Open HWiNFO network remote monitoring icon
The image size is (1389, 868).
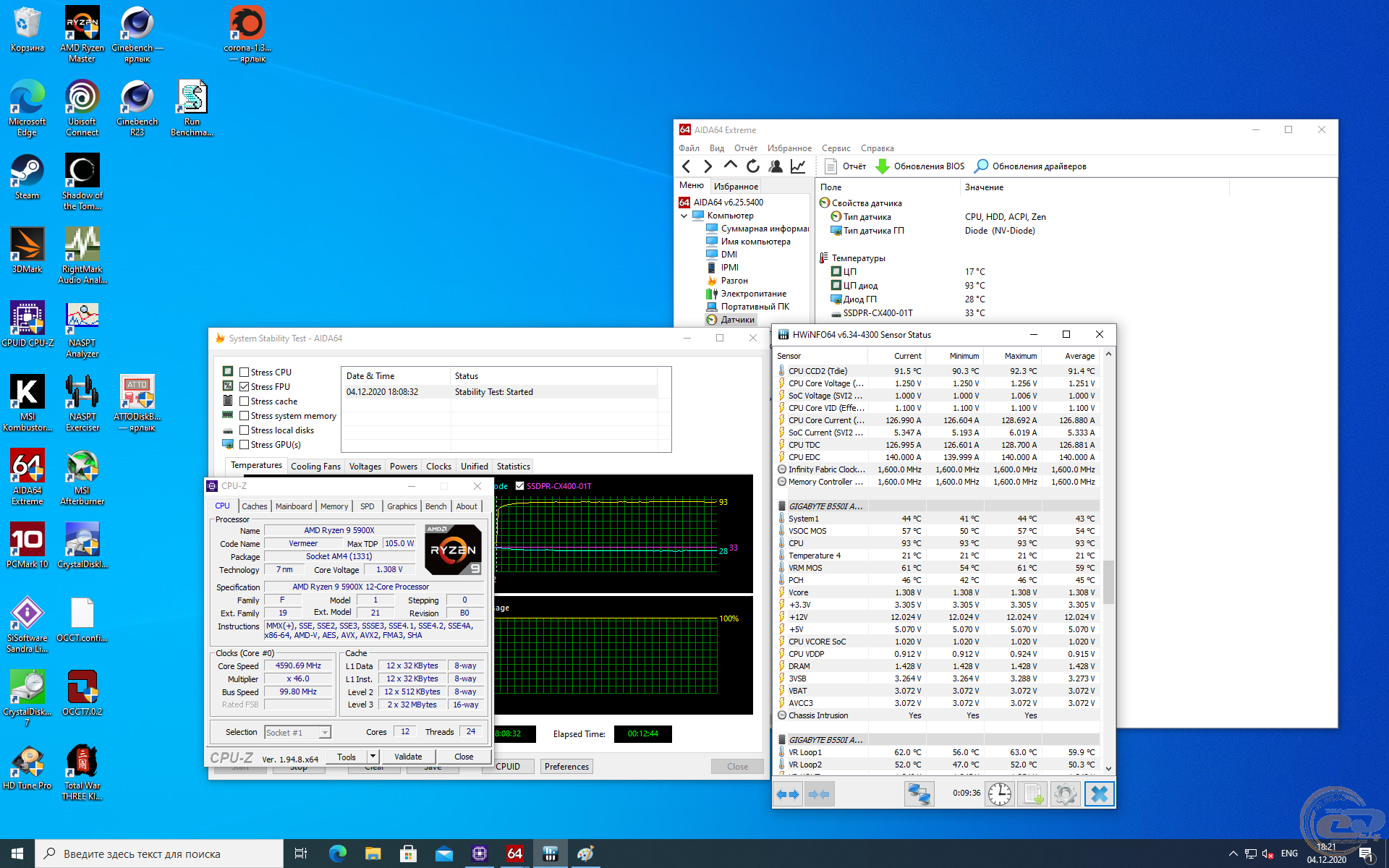(919, 794)
